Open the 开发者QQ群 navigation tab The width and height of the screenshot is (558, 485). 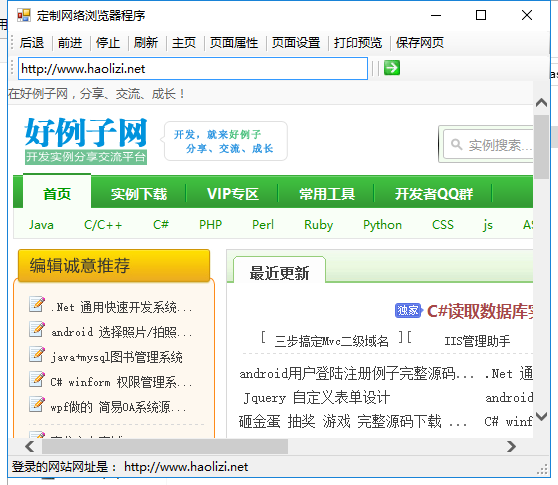[x=434, y=194]
